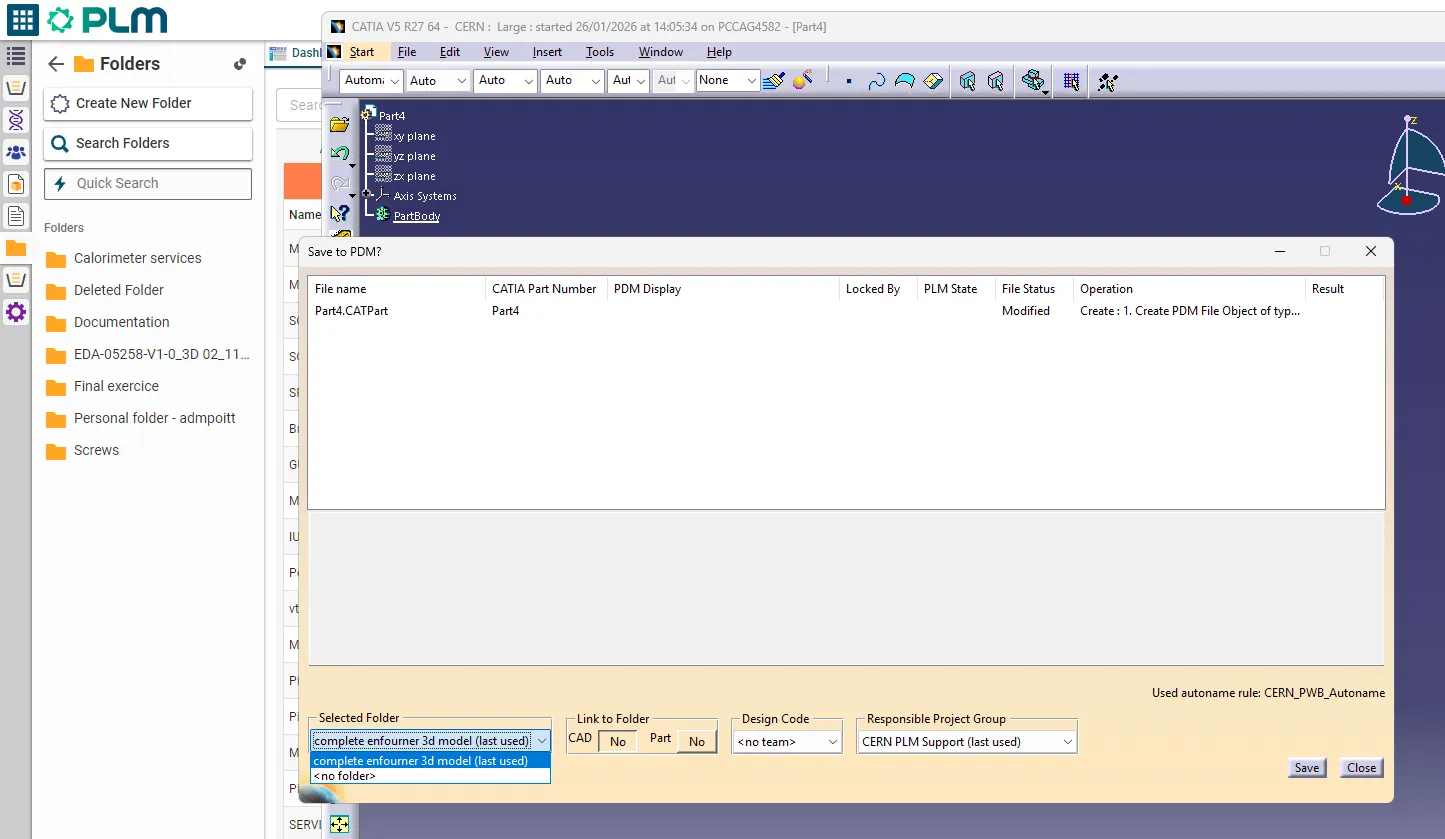Open the Edit menu in CATIA
The width and height of the screenshot is (1445, 839).
pyautogui.click(x=450, y=52)
